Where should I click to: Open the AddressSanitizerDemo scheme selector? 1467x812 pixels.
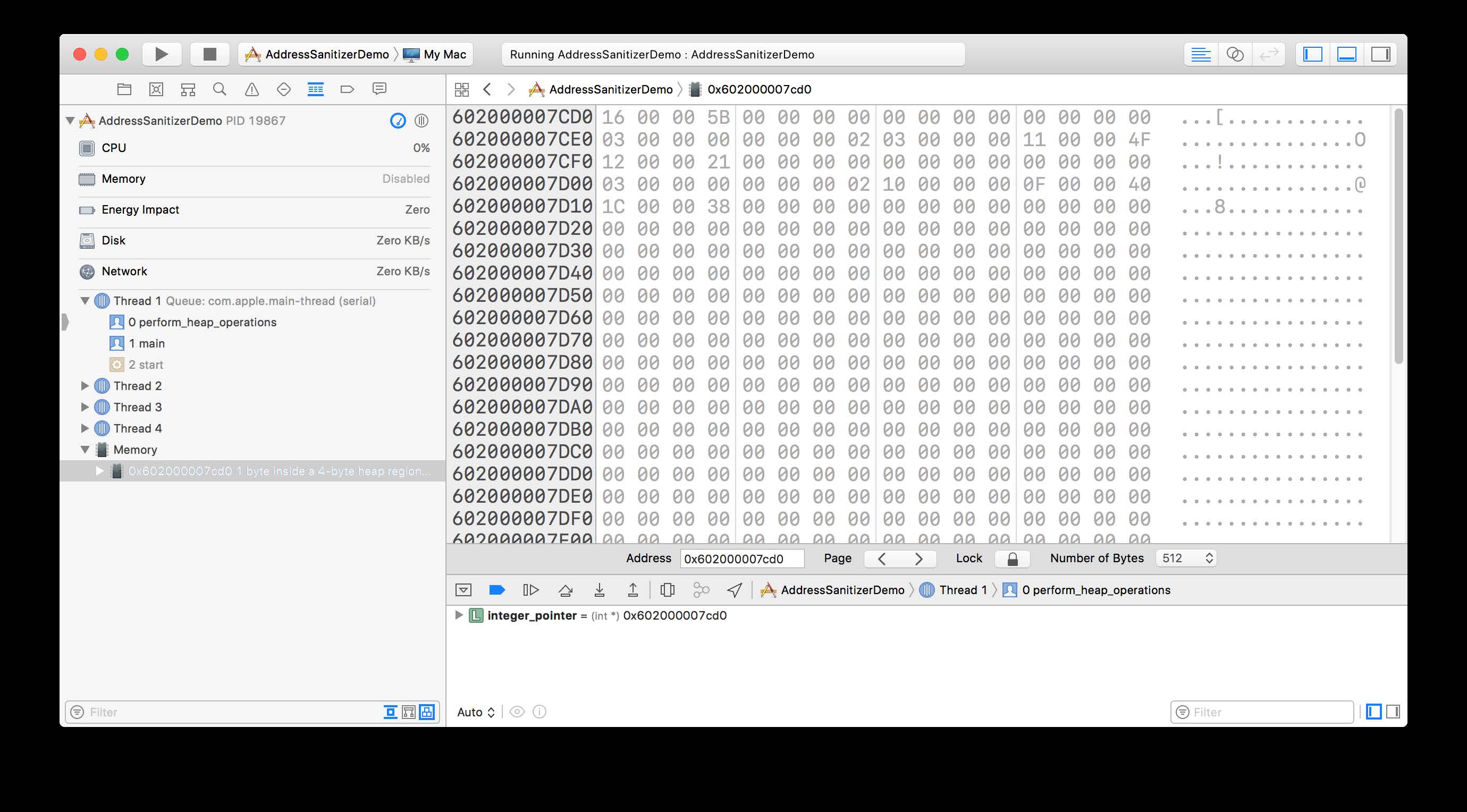(317, 55)
